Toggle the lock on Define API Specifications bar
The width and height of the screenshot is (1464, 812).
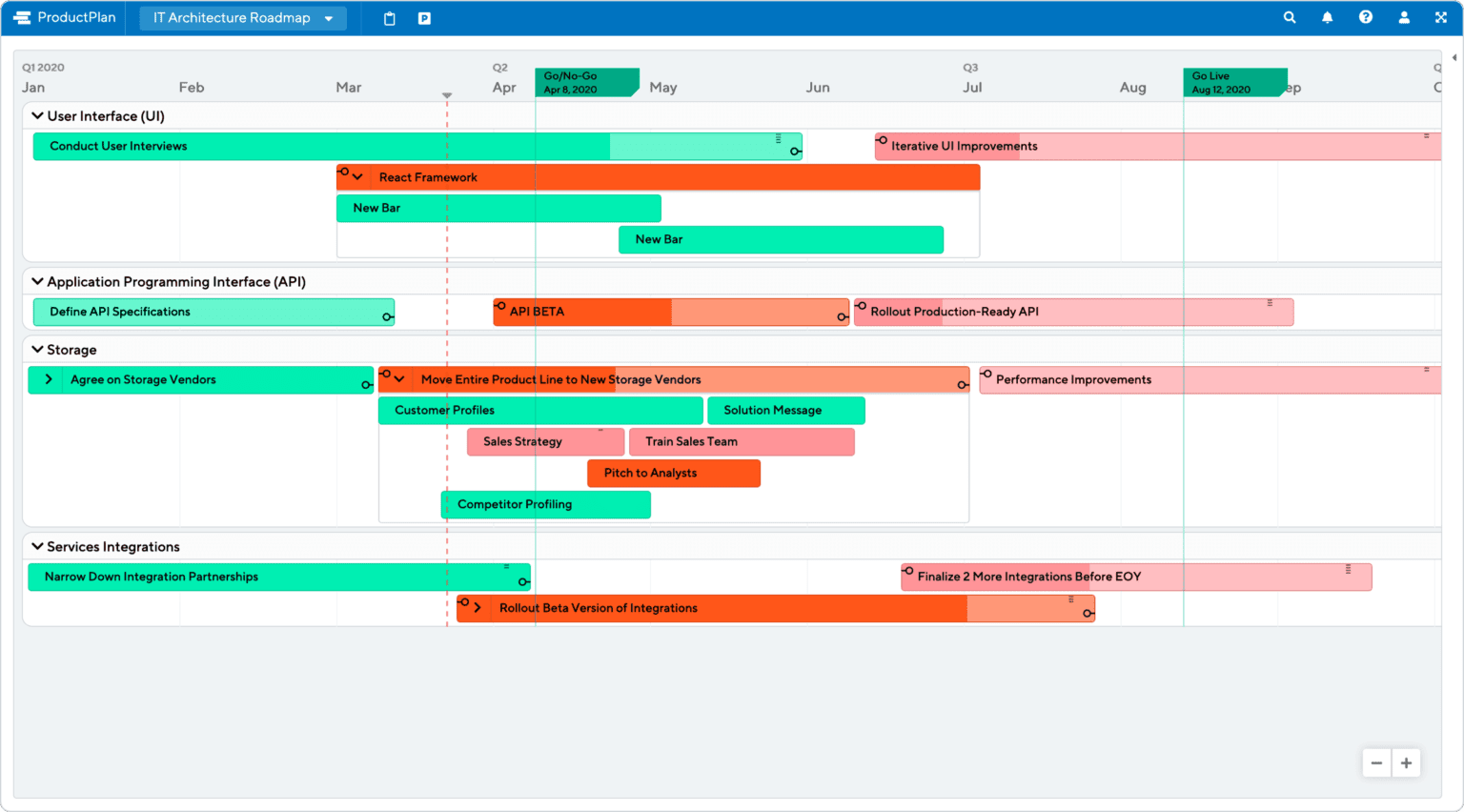click(387, 316)
